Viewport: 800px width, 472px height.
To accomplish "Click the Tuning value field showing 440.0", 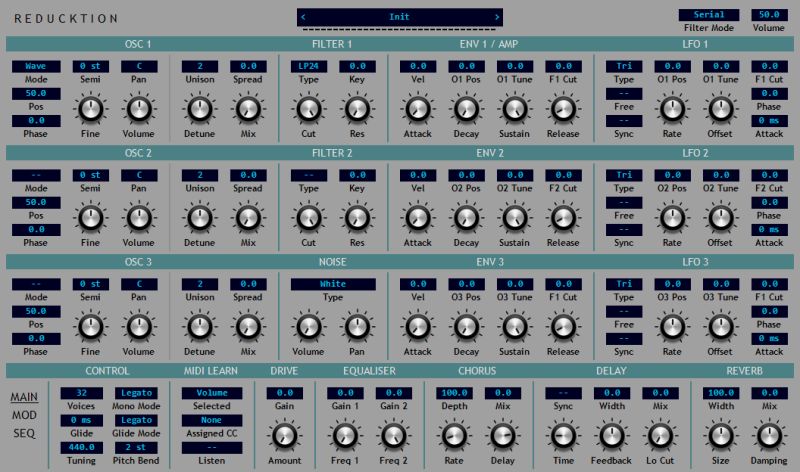I will click(82, 448).
